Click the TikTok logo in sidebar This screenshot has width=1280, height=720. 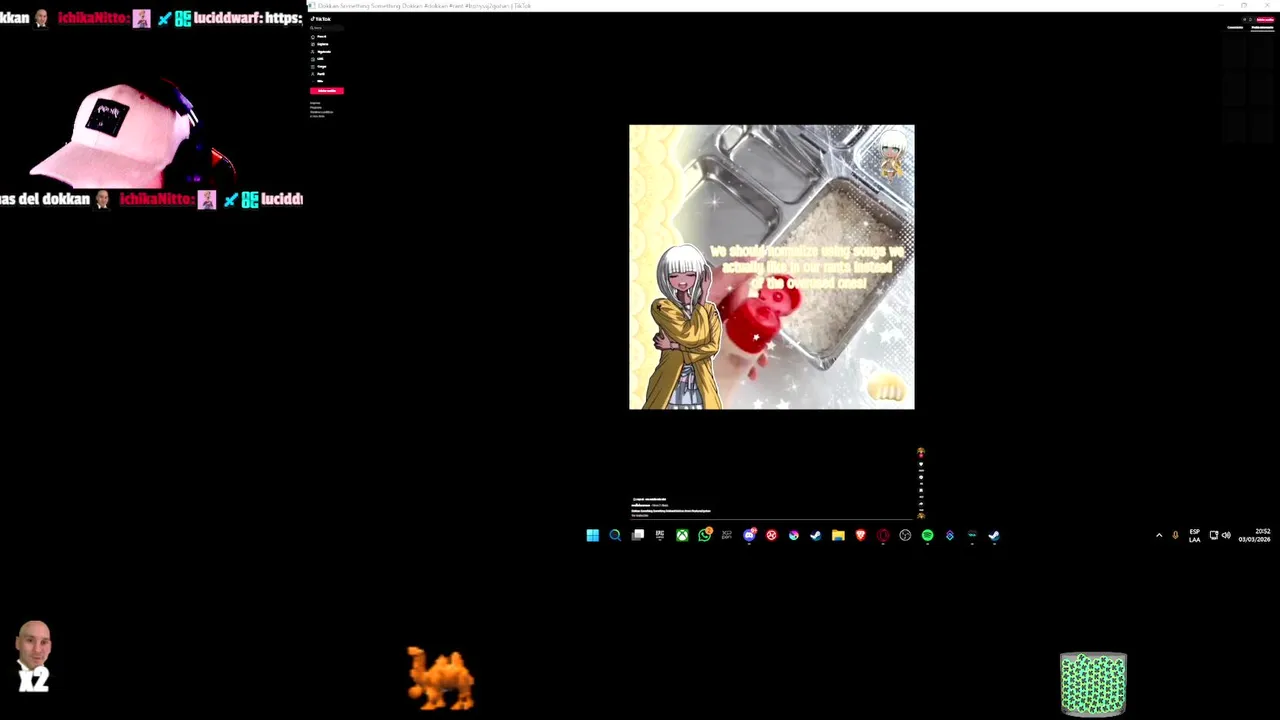click(321, 19)
